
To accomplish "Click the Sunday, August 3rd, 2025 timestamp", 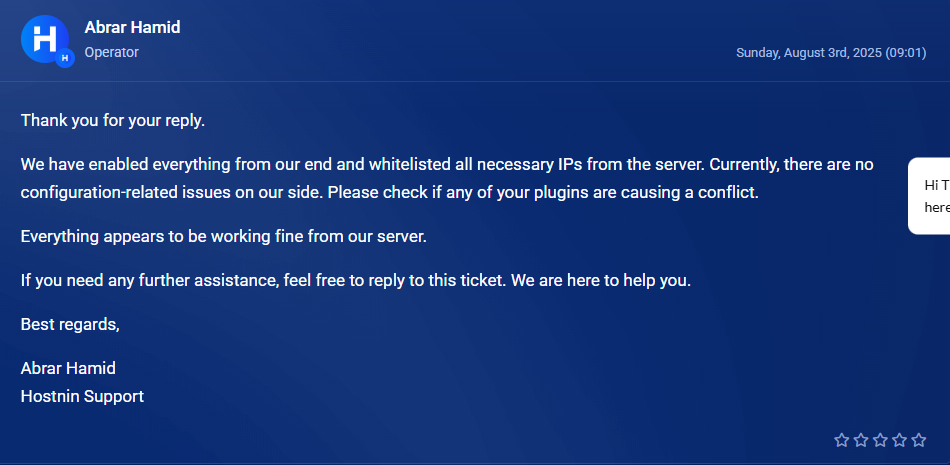I will [831, 53].
